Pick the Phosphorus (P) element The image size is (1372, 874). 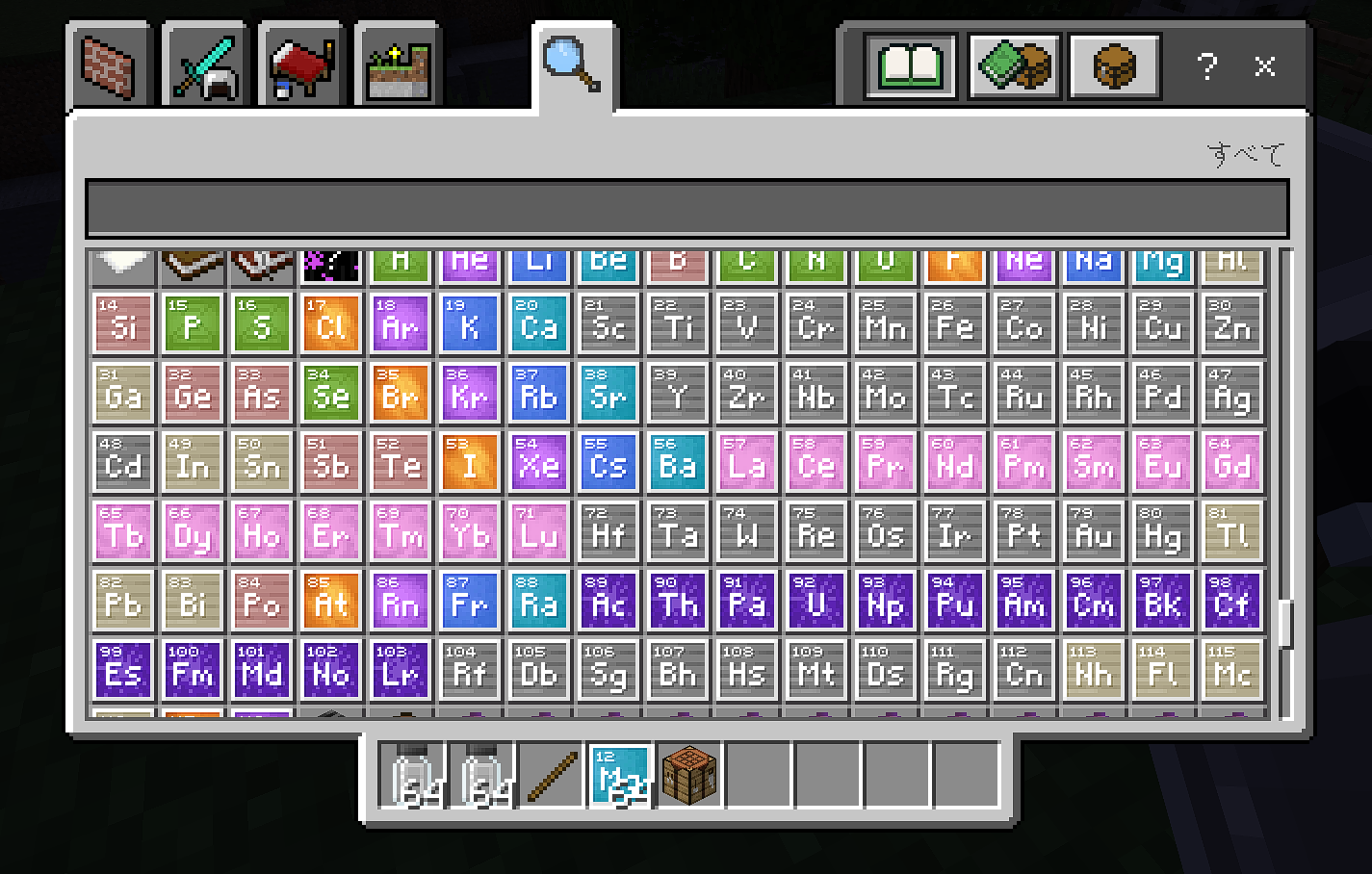tap(193, 323)
